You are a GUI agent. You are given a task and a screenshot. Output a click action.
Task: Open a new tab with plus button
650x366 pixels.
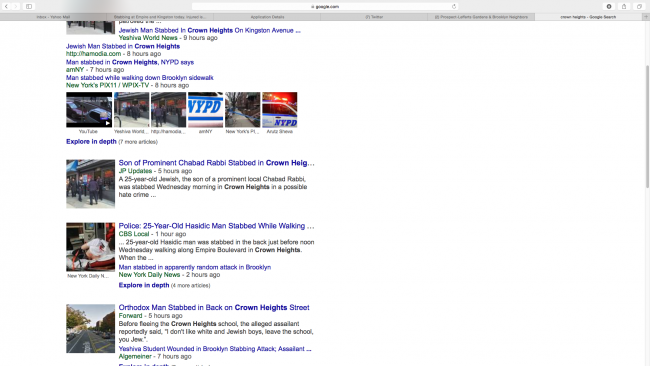(x=646, y=17)
